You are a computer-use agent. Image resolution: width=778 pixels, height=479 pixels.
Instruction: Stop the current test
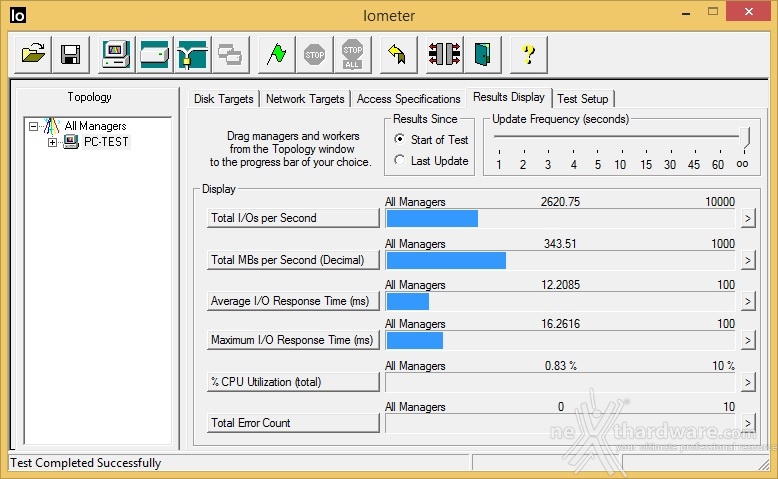[x=314, y=54]
